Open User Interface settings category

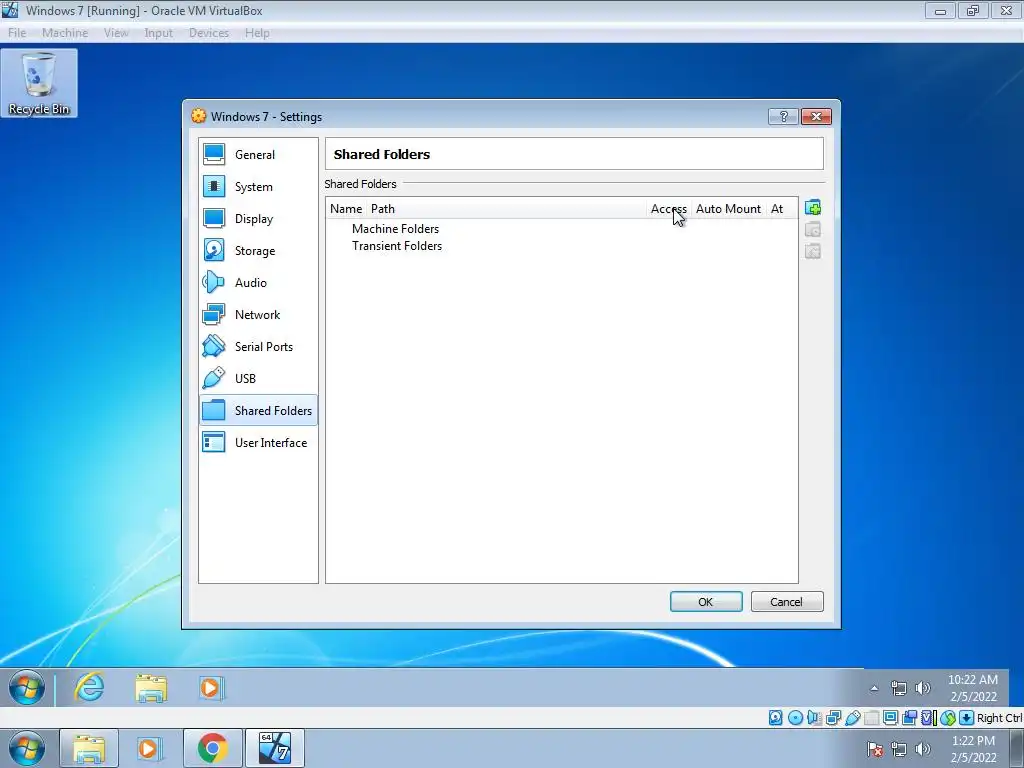258,443
